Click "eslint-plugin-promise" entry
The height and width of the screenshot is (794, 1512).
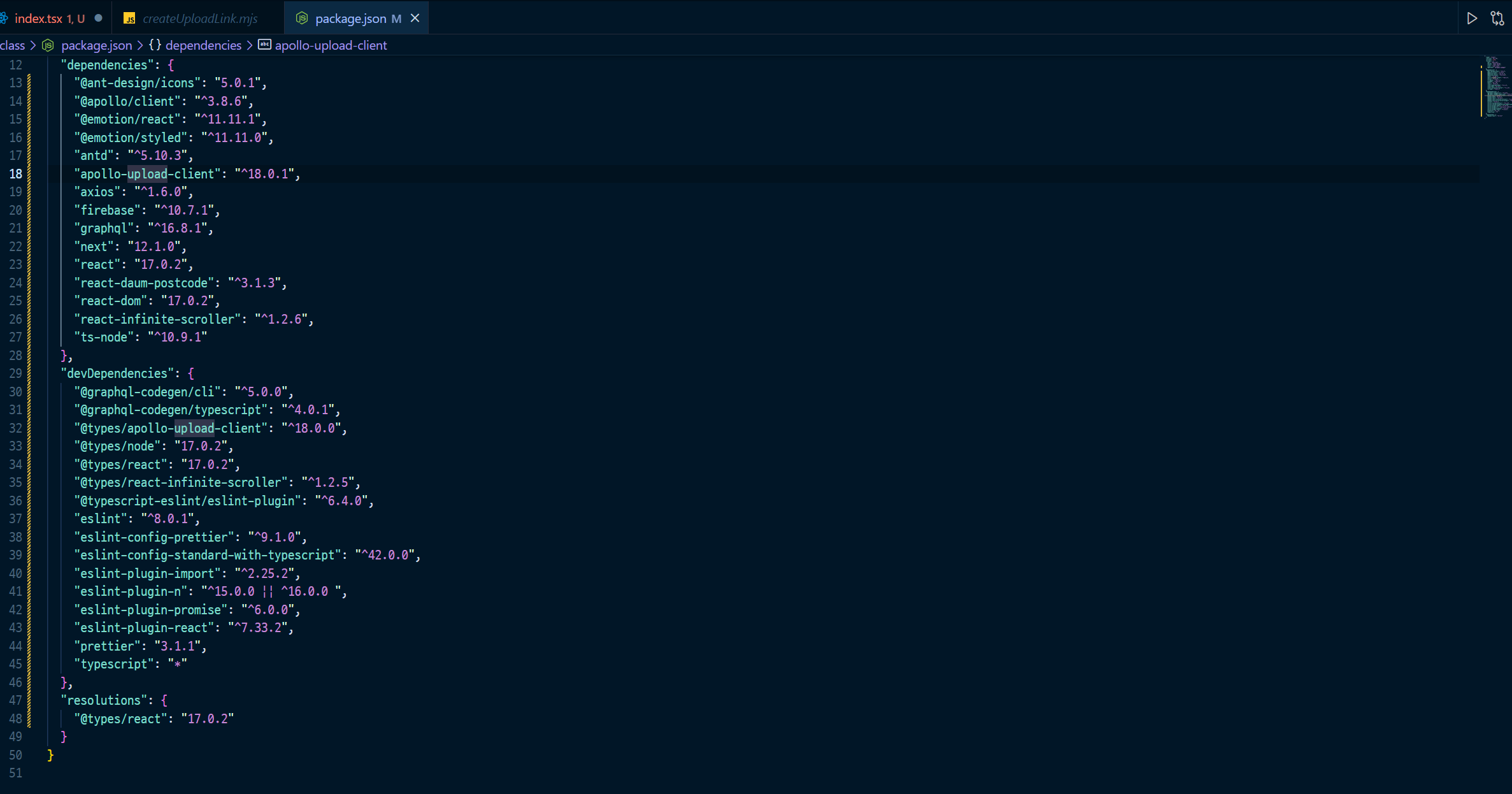151,610
